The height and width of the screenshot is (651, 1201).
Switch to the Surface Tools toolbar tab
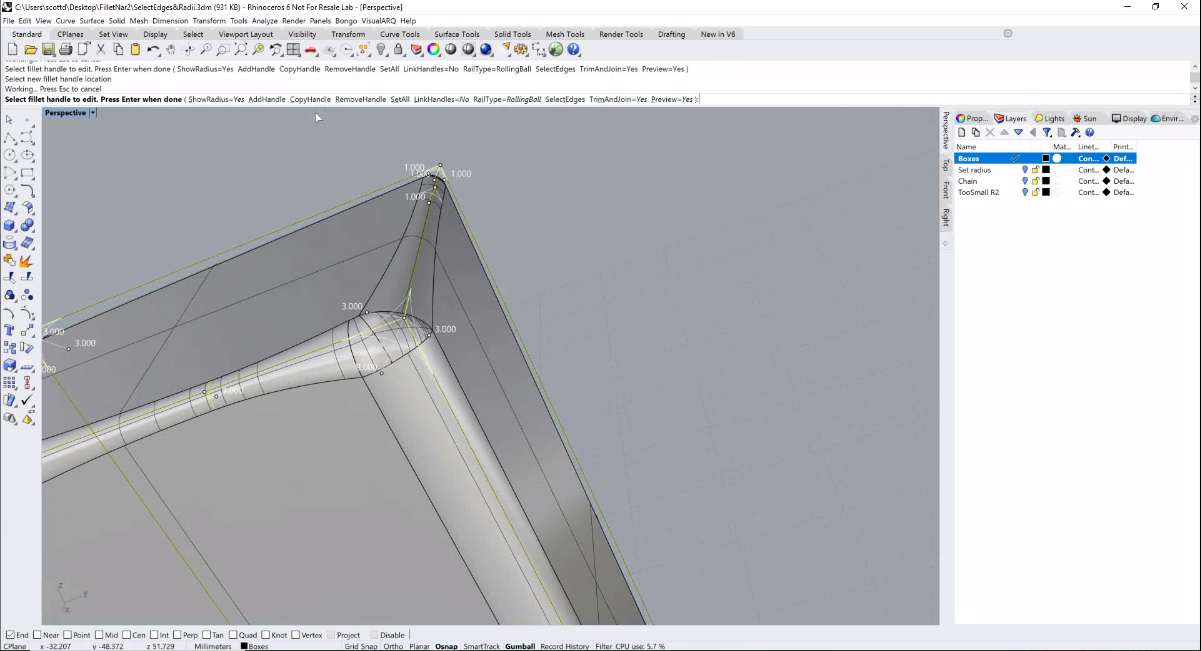[457, 34]
